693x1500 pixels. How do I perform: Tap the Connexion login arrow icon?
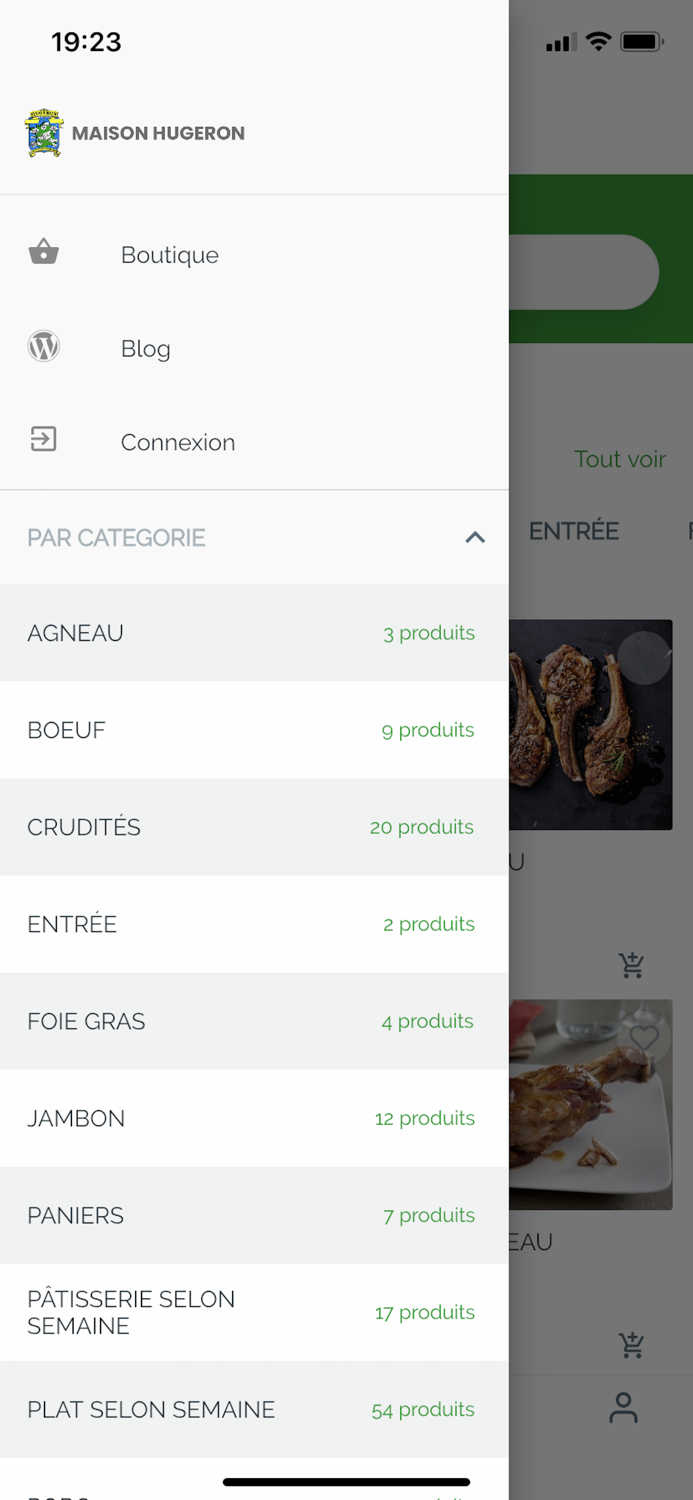44,440
